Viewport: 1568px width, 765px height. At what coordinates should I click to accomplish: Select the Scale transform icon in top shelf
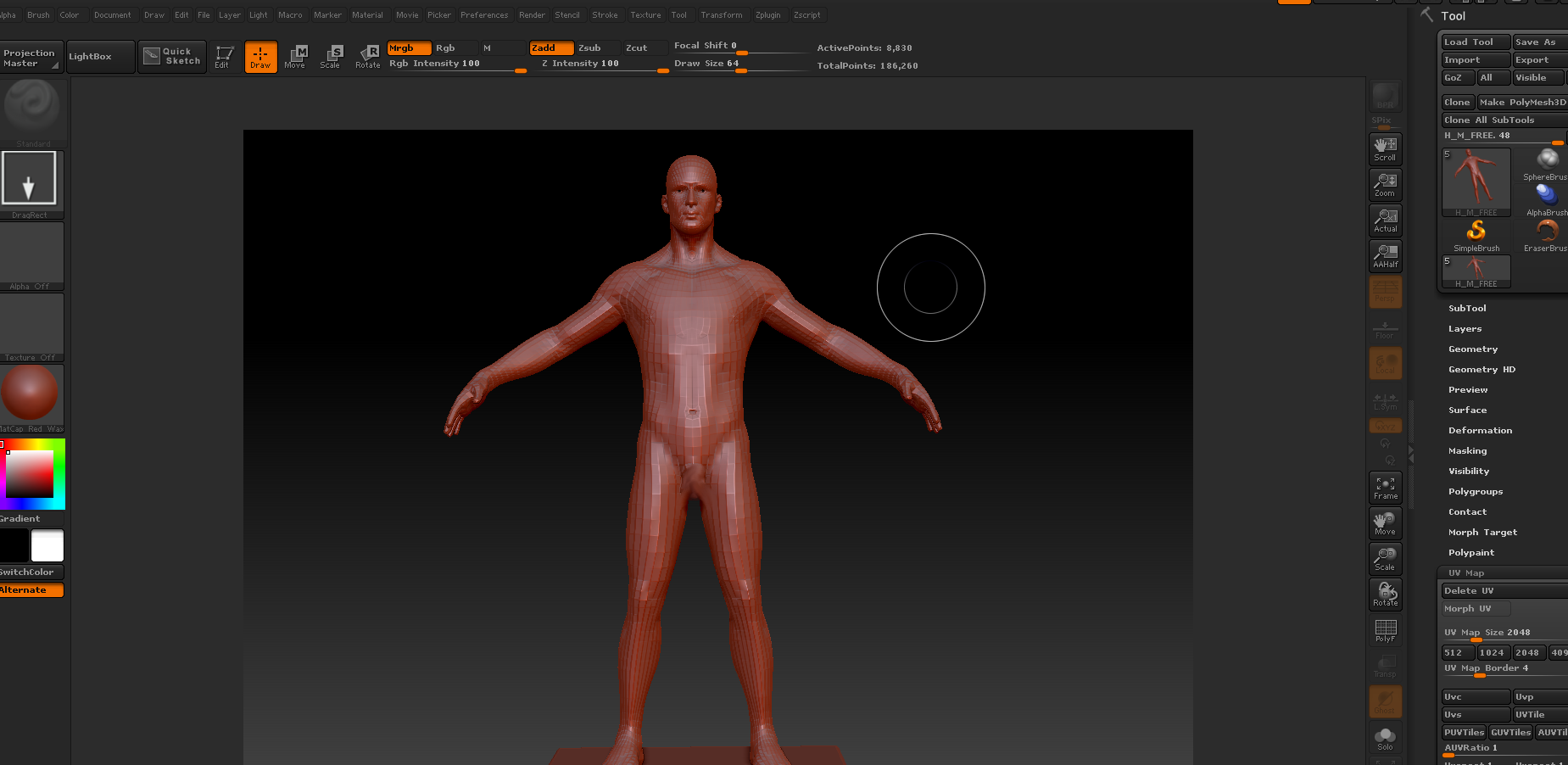(x=331, y=57)
